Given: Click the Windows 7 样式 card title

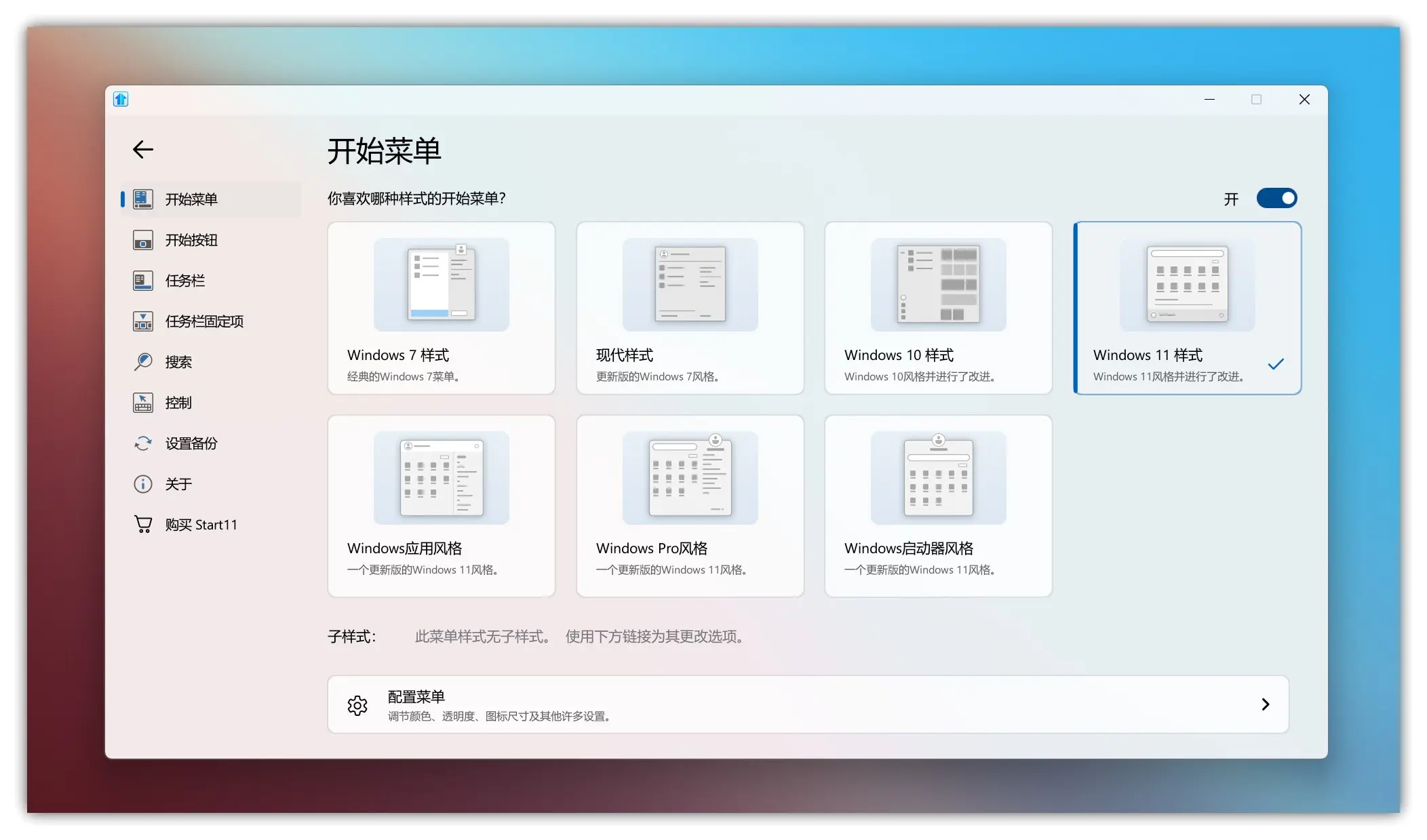Looking at the screenshot, I should 398,355.
